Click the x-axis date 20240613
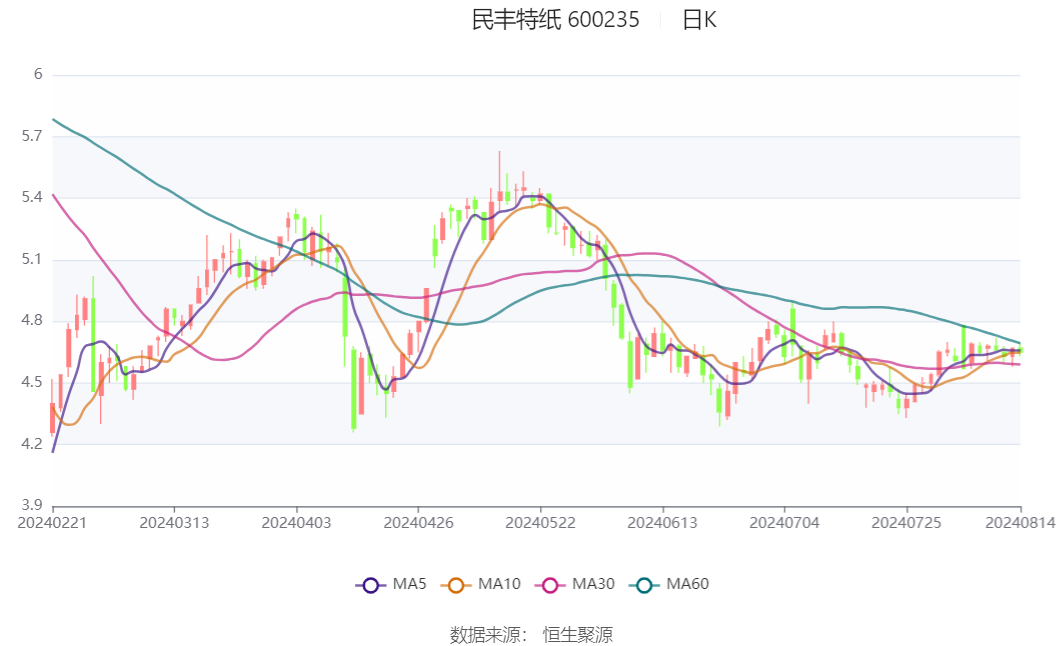Viewport: 1062px width, 646px height. [662, 523]
